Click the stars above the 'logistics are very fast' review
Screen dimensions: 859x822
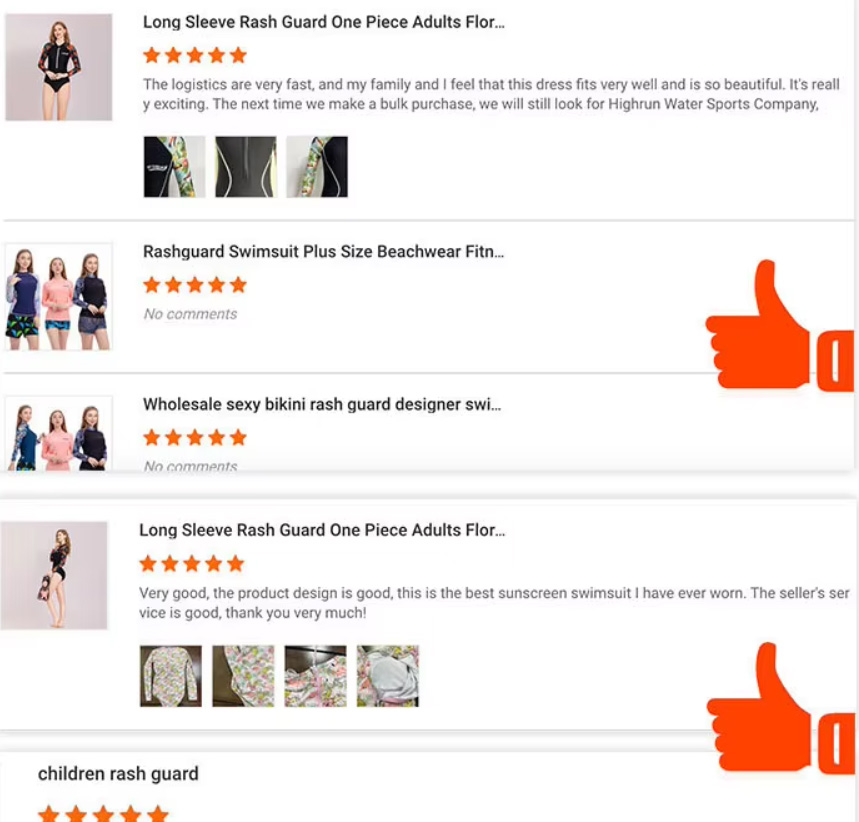pyautogui.click(x=195, y=56)
